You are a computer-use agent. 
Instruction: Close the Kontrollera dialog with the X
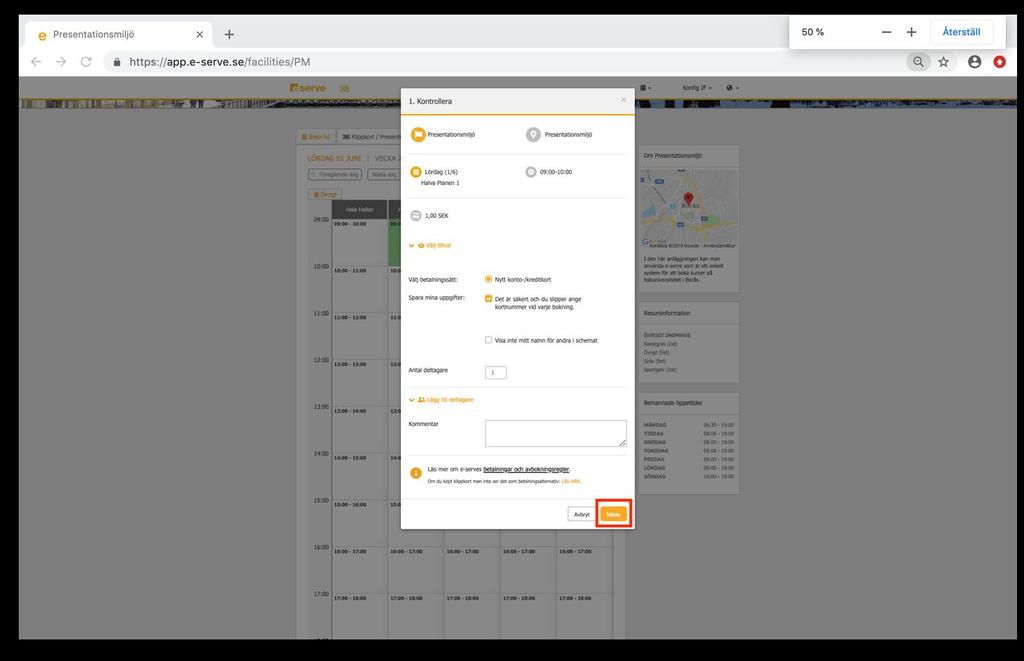624,100
